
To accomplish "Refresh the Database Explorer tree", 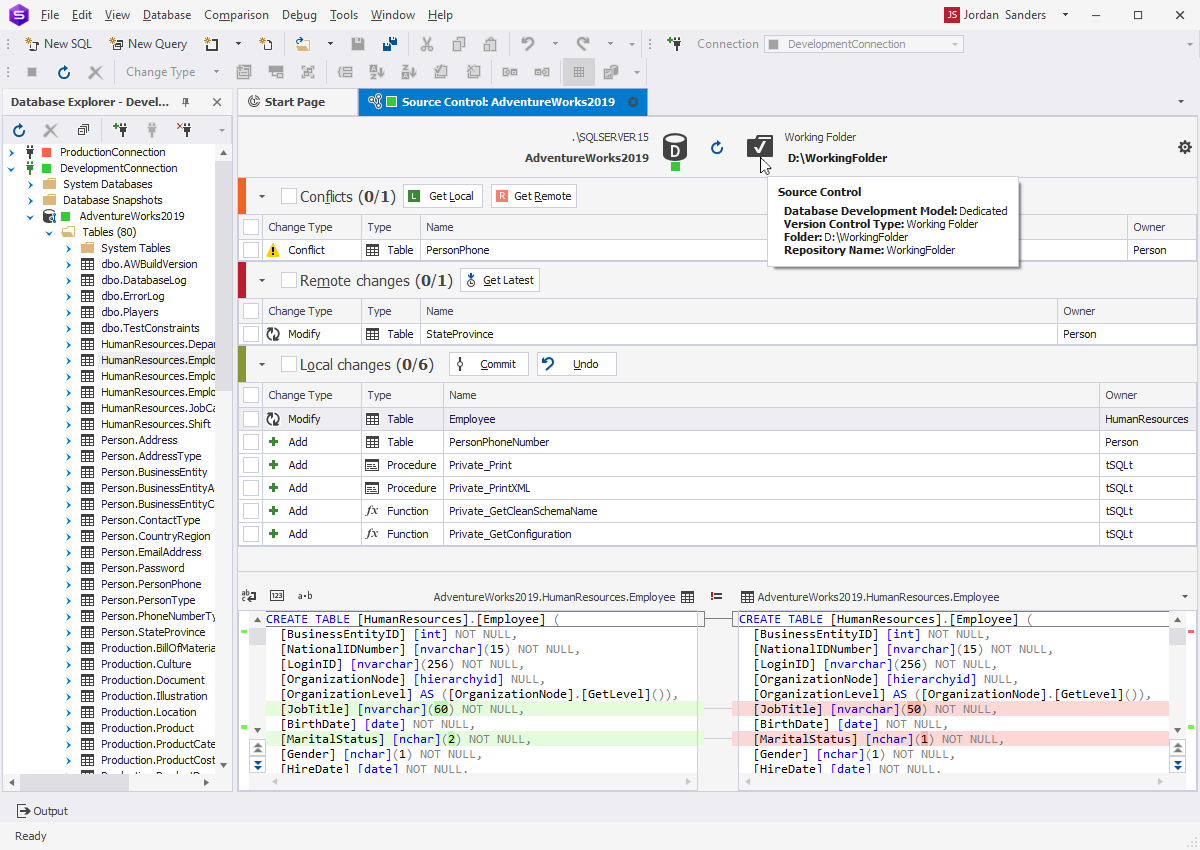I will point(18,130).
